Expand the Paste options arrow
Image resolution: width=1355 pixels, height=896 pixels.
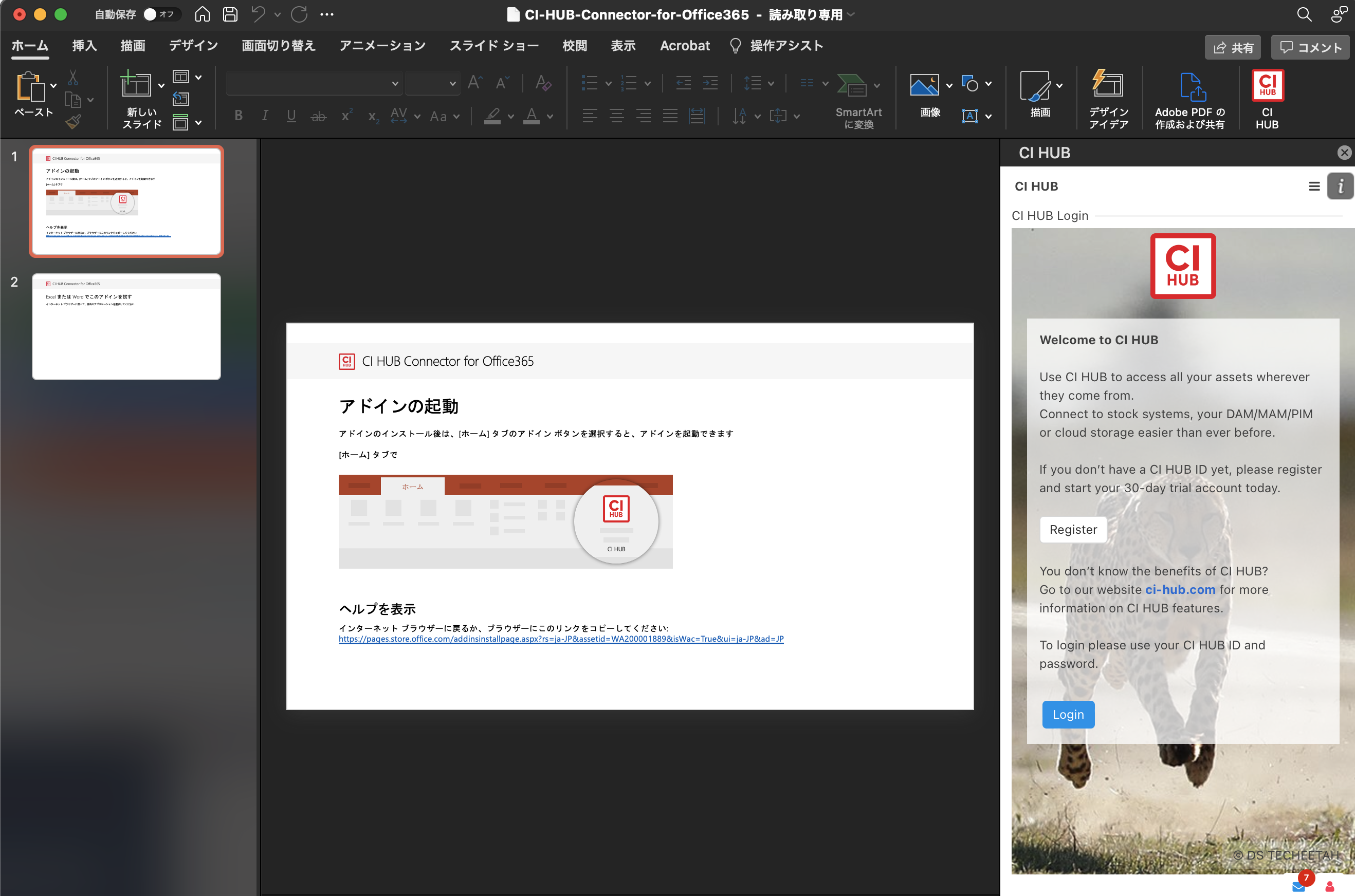[x=53, y=86]
